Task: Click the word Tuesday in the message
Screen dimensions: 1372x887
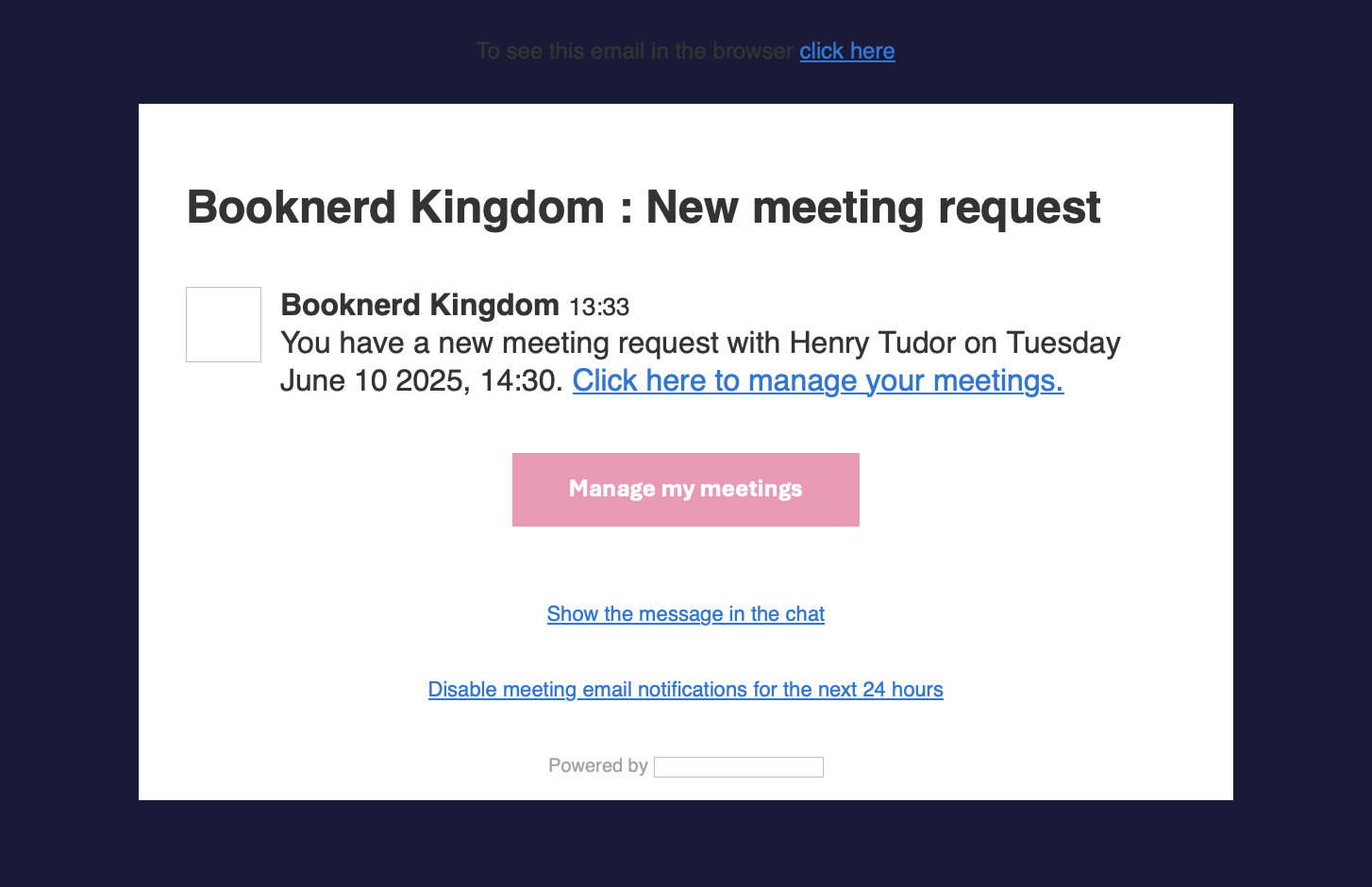Action: point(1063,343)
